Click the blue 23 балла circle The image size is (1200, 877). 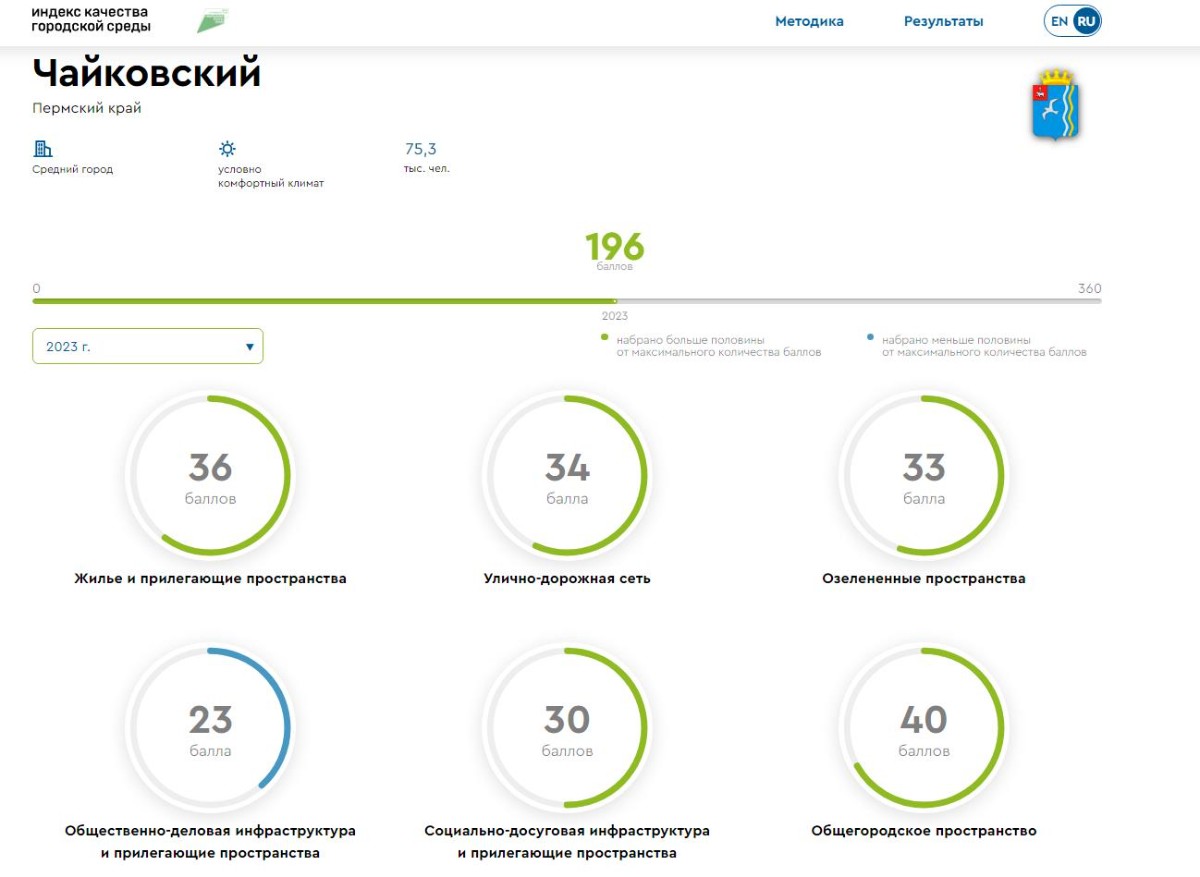[x=210, y=728]
